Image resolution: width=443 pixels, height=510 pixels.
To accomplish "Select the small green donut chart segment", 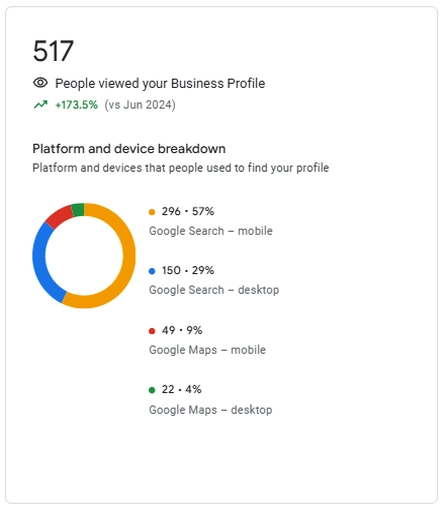I will (x=78, y=210).
